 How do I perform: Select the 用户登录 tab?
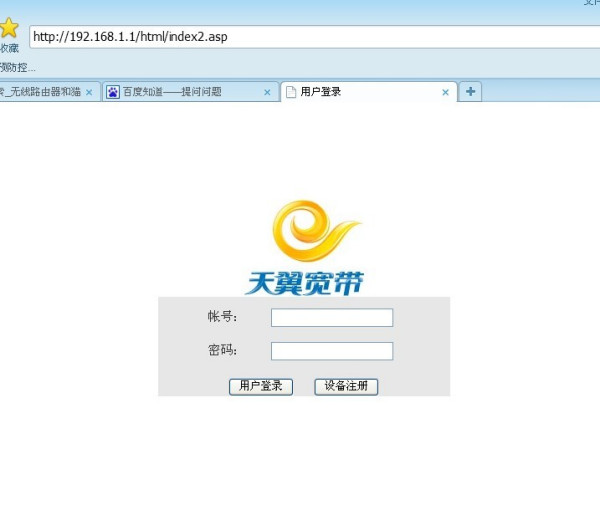click(369, 92)
